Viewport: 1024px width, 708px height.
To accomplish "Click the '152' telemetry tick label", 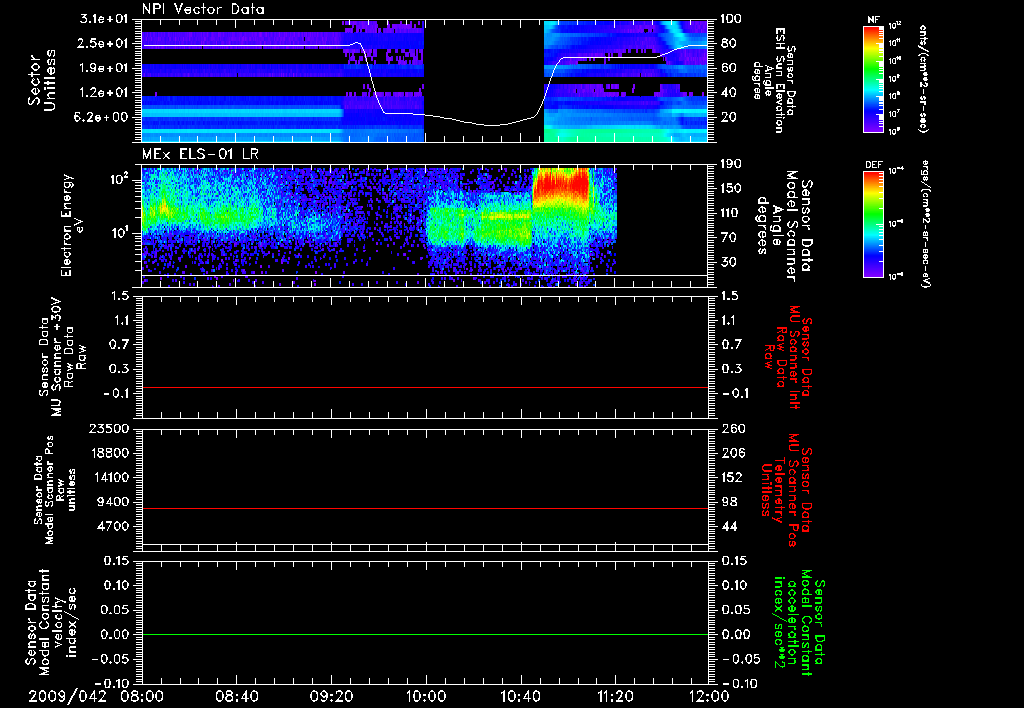I will (732, 477).
